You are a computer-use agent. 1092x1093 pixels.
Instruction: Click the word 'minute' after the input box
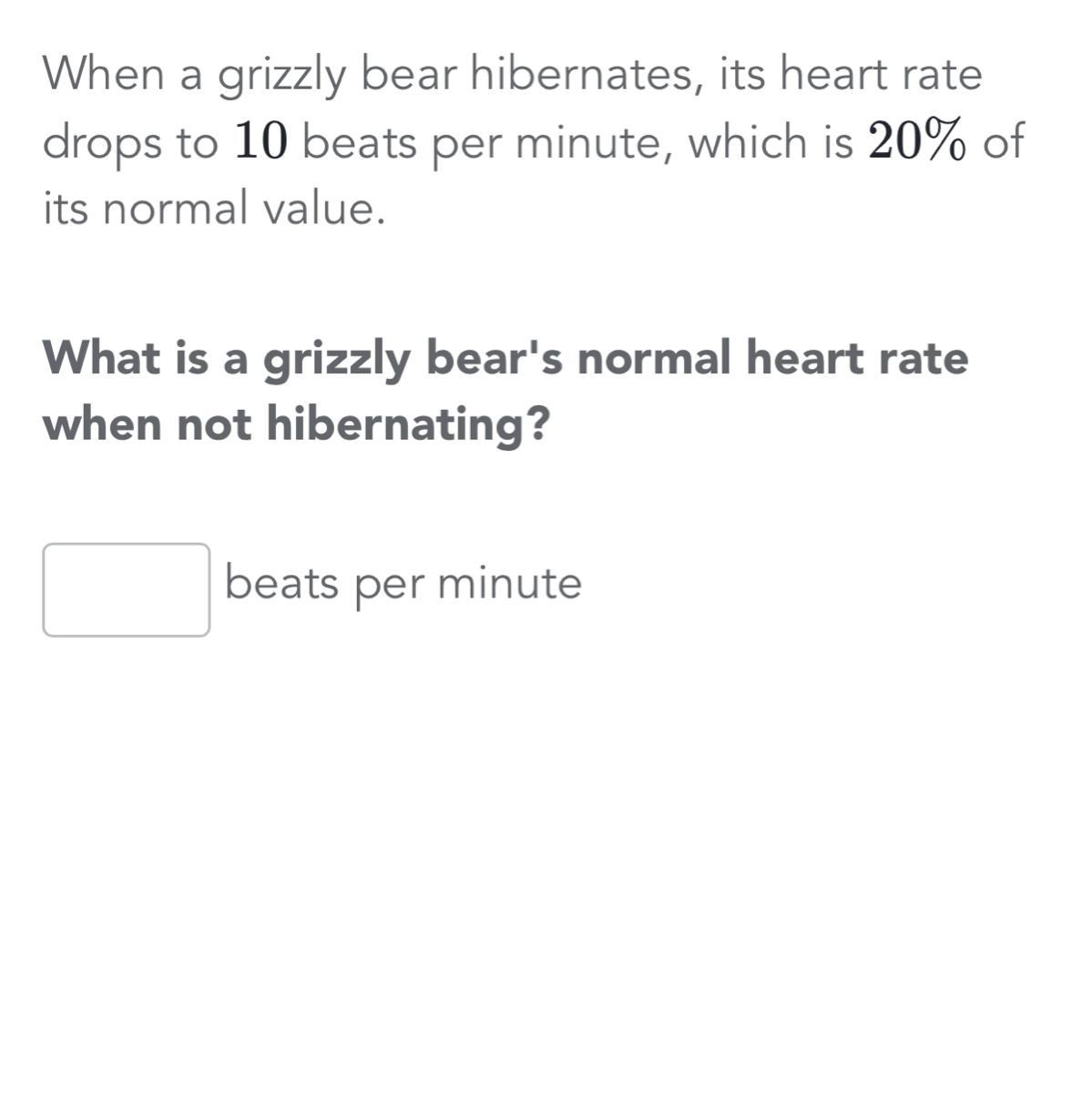[x=509, y=583]
